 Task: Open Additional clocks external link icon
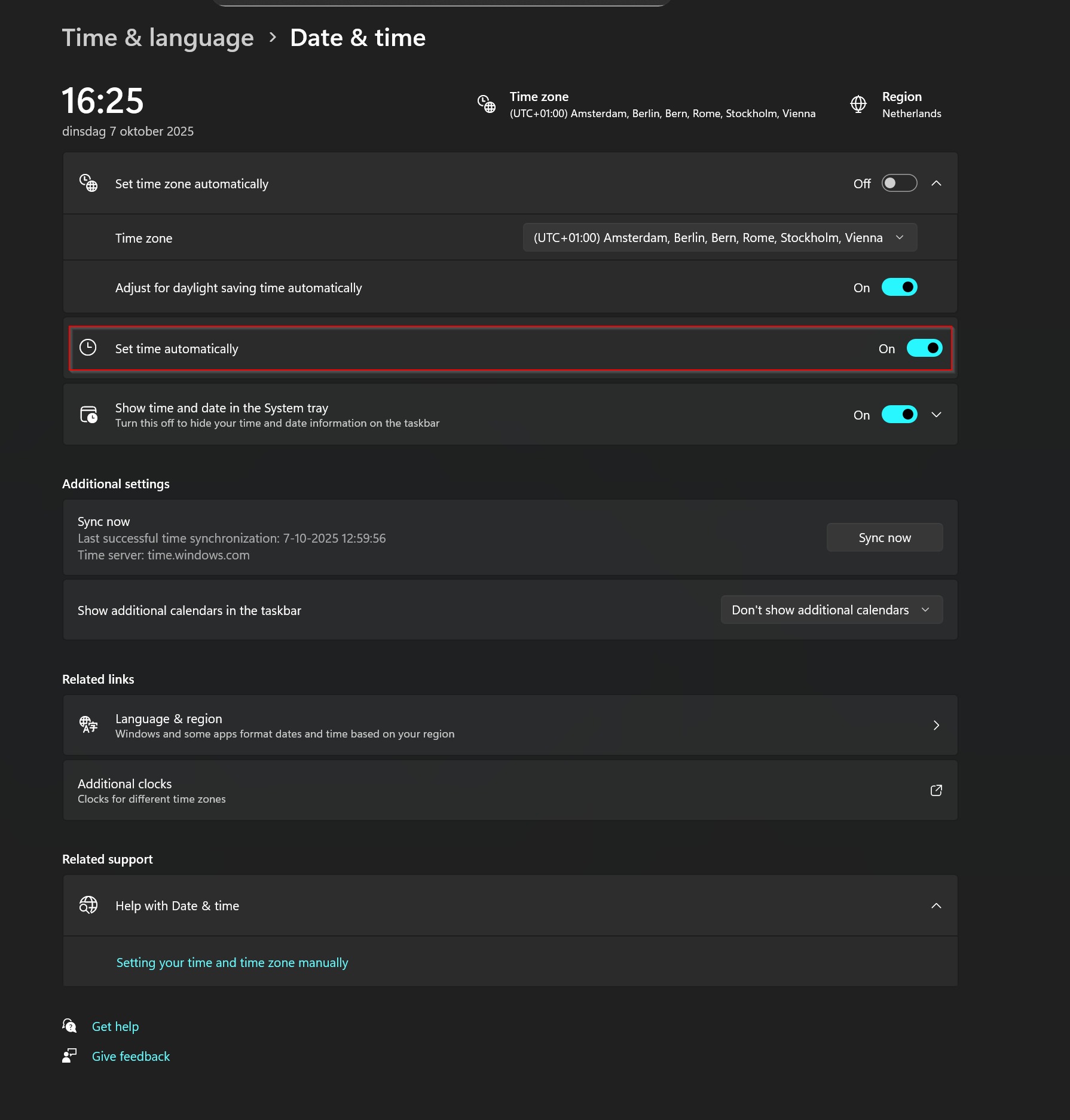[936, 790]
